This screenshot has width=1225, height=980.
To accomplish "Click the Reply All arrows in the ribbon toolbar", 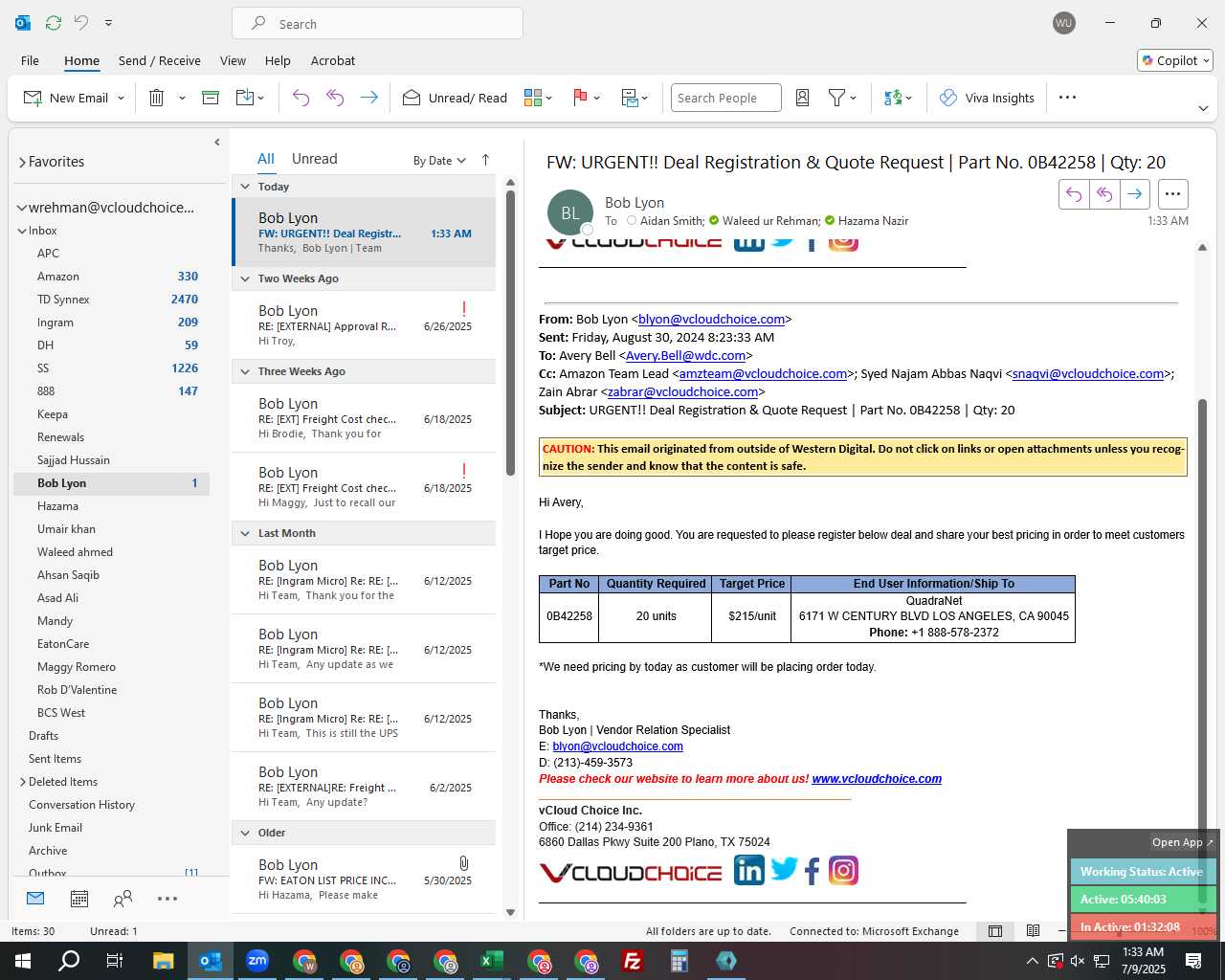I will point(335,98).
